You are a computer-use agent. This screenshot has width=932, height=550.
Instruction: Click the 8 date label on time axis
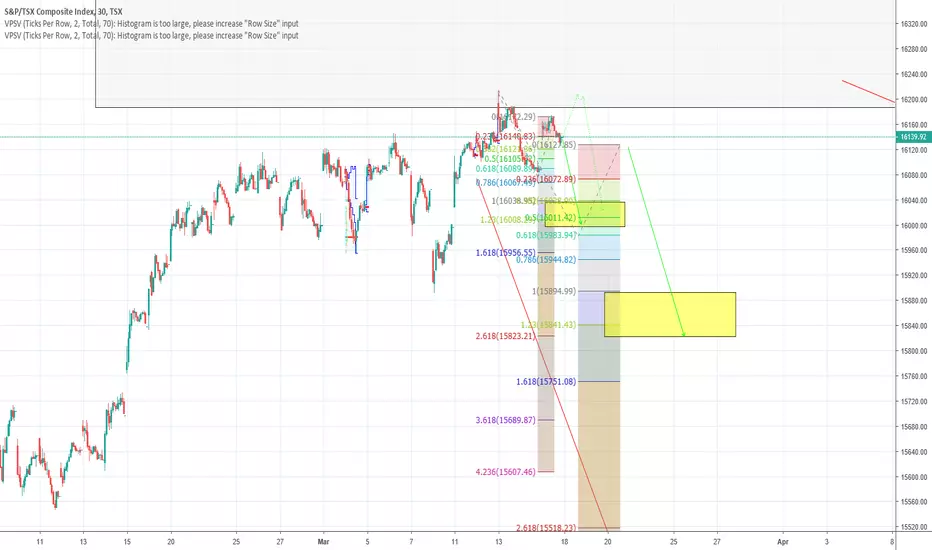892,542
